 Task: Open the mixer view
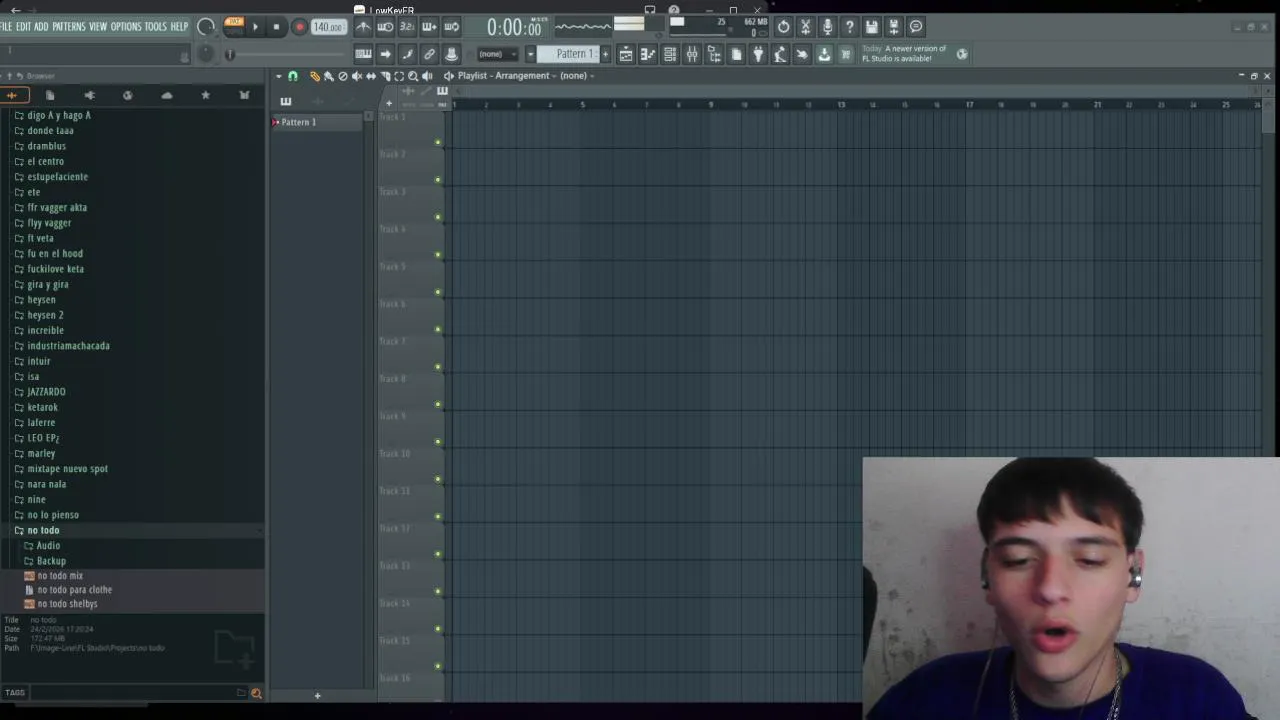click(691, 54)
